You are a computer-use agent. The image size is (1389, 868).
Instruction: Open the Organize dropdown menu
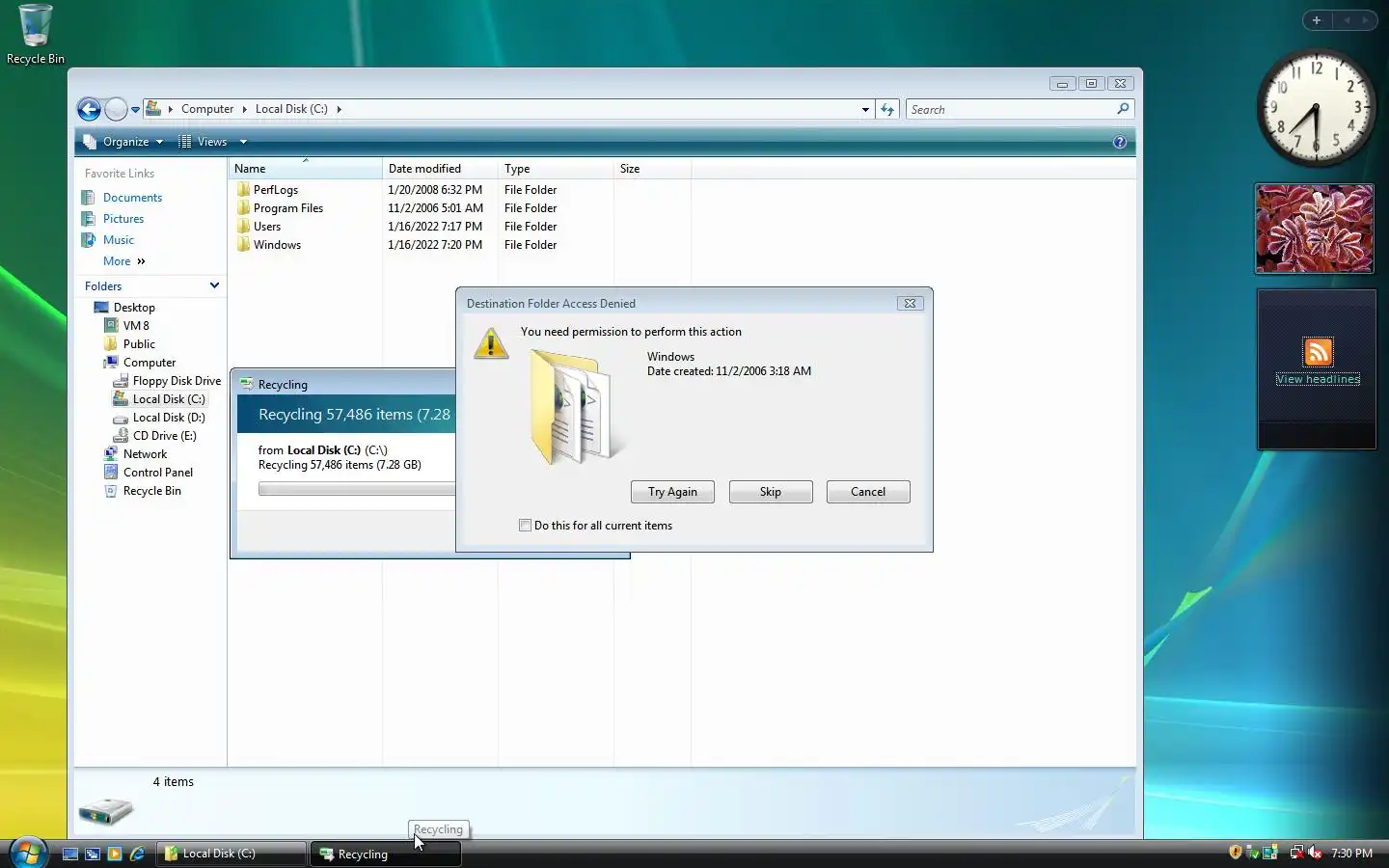click(x=123, y=142)
